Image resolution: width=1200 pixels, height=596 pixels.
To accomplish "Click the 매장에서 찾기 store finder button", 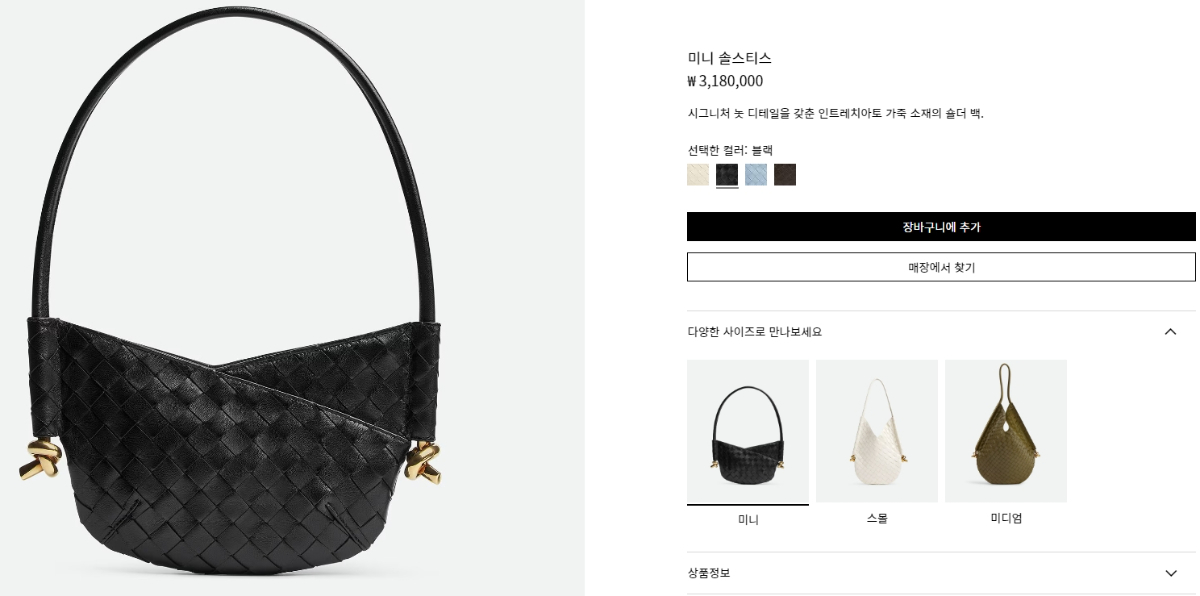I will (941, 267).
